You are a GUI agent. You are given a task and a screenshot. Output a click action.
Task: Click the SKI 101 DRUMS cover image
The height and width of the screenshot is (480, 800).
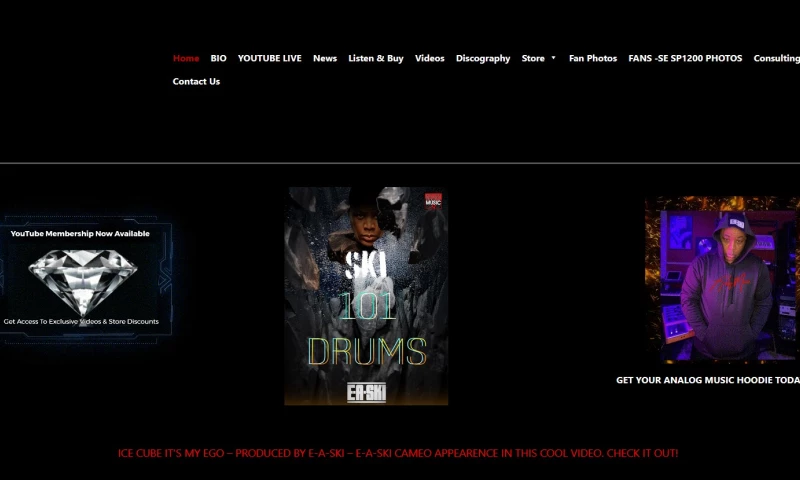tap(366, 296)
